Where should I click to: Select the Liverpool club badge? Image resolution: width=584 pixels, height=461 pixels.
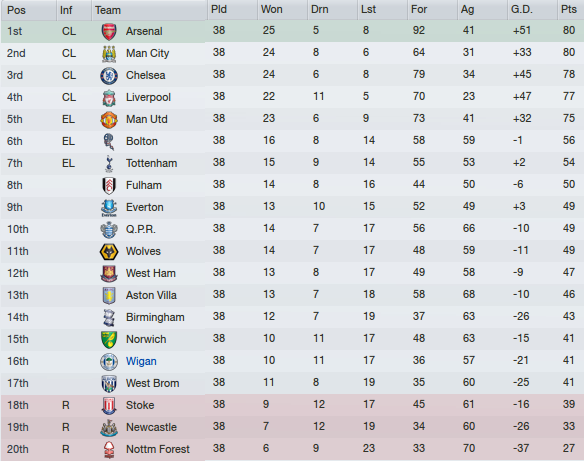[x=109, y=97]
